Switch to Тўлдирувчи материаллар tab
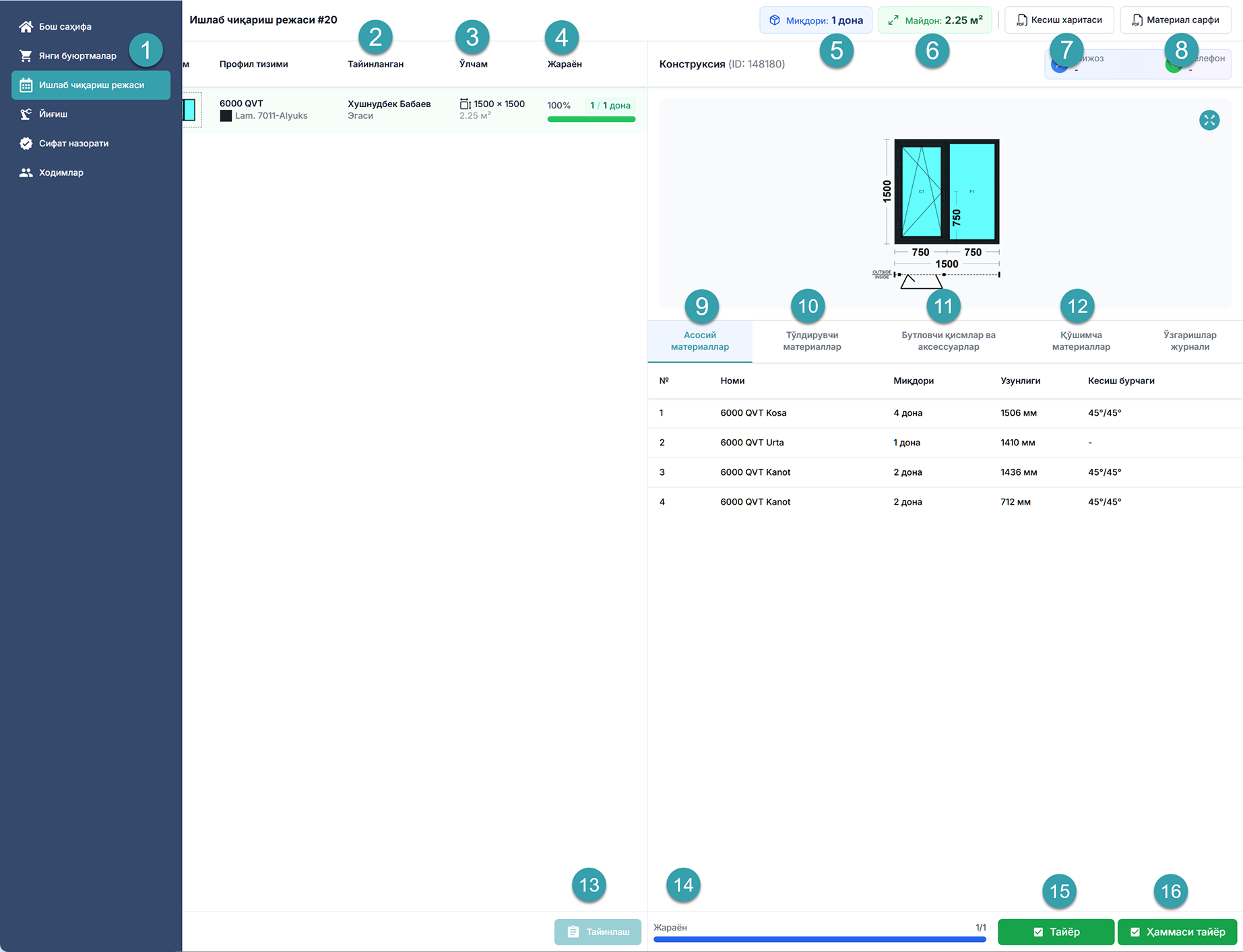This screenshot has width=1243, height=952. (x=811, y=341)
